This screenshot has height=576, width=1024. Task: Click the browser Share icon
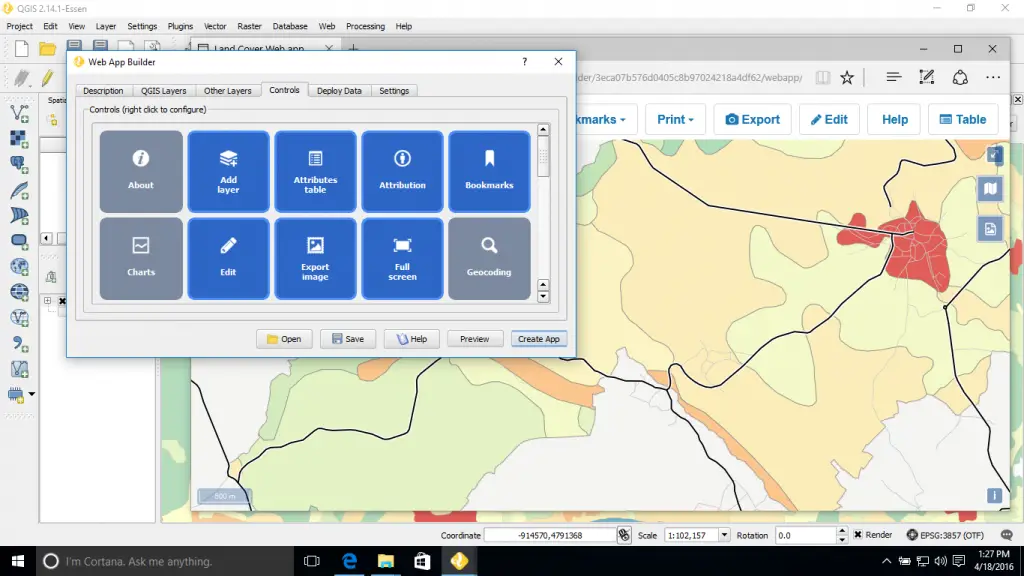click(x=960, y=77)
